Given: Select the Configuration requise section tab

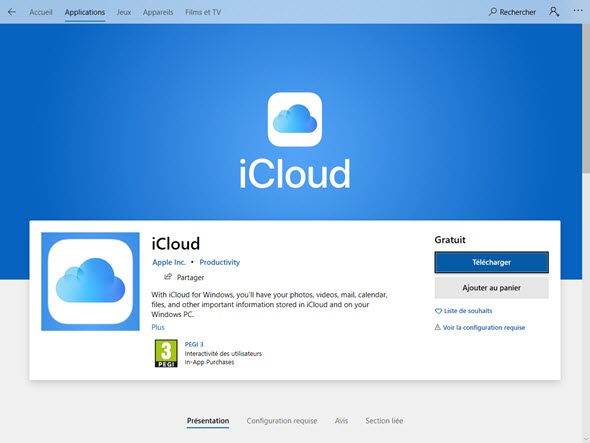Looking at the screenshot, I should point(282,421).
